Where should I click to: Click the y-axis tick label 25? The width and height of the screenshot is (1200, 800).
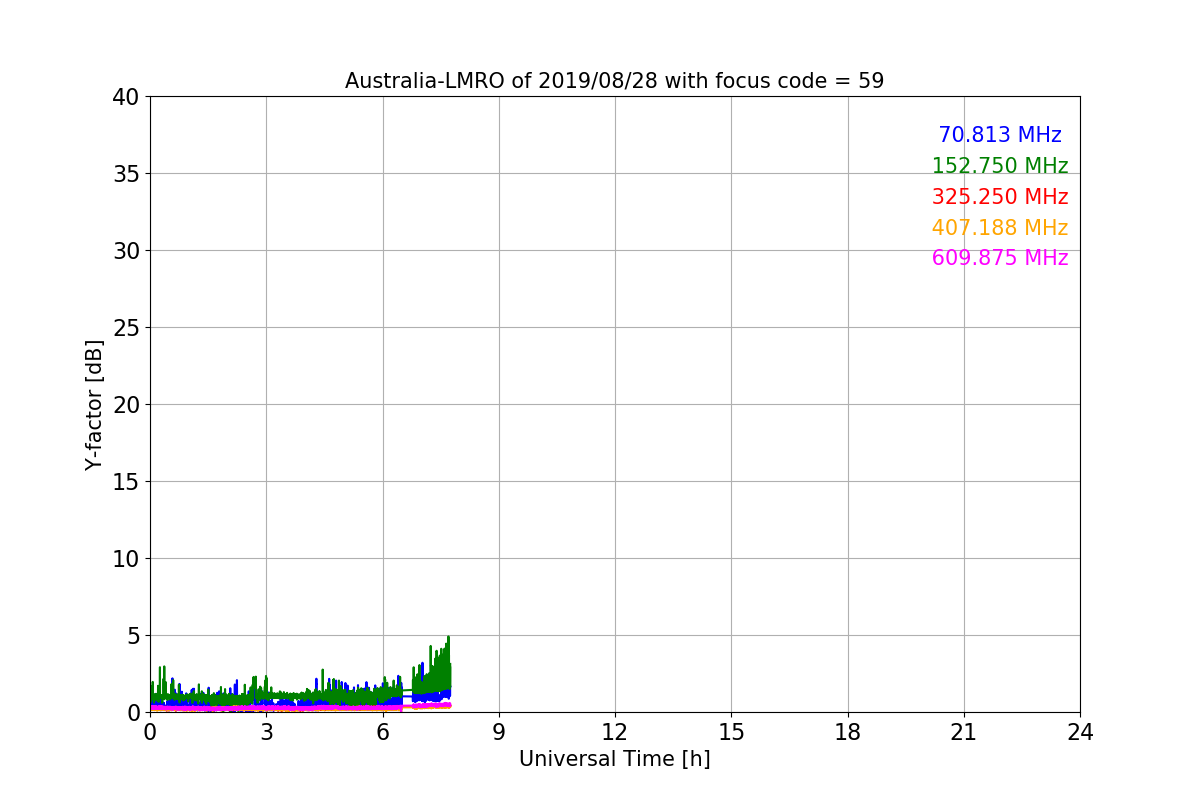coord(125,328)
